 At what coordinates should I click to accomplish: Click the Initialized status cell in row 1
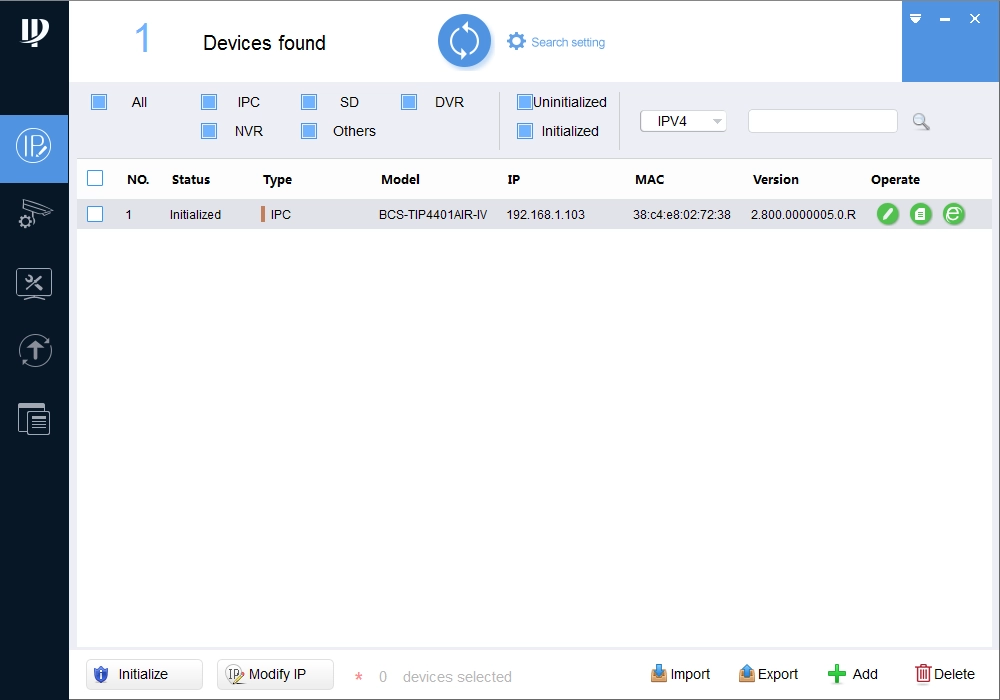[x=195, y=215]
